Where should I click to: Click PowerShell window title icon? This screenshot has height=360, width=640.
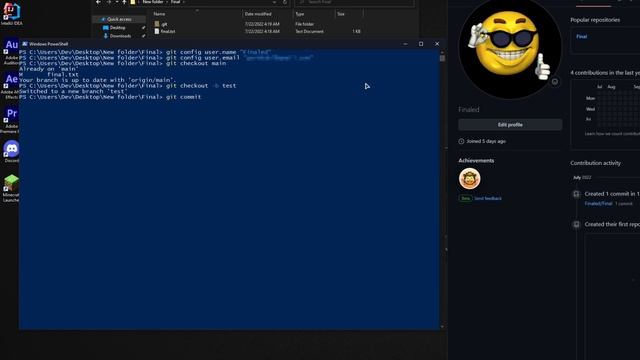pos(25,44)
